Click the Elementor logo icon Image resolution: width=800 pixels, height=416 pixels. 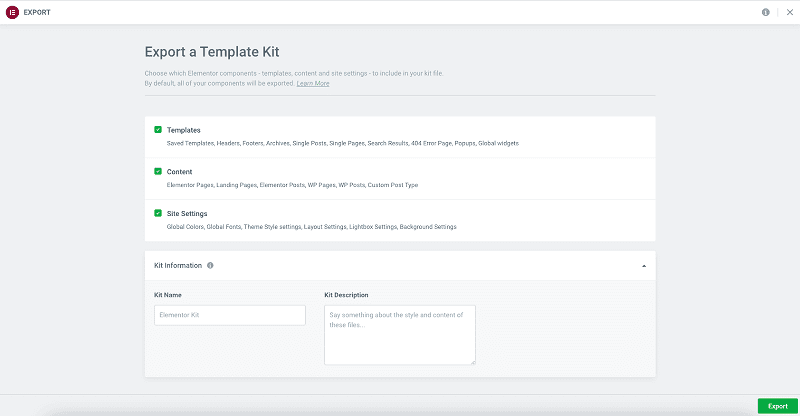[13, 12]
